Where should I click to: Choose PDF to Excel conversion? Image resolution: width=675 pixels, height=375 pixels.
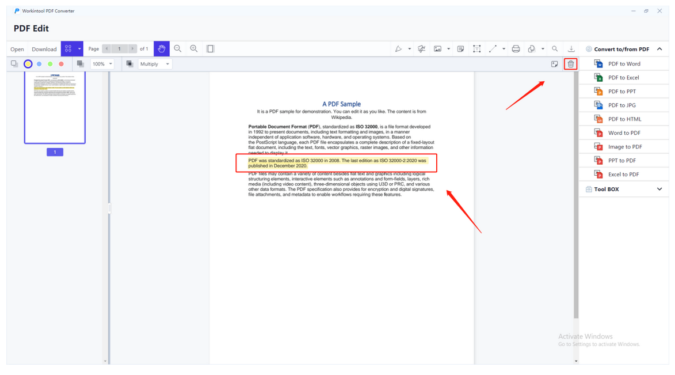pyautogui.click(x=624, y=77)
